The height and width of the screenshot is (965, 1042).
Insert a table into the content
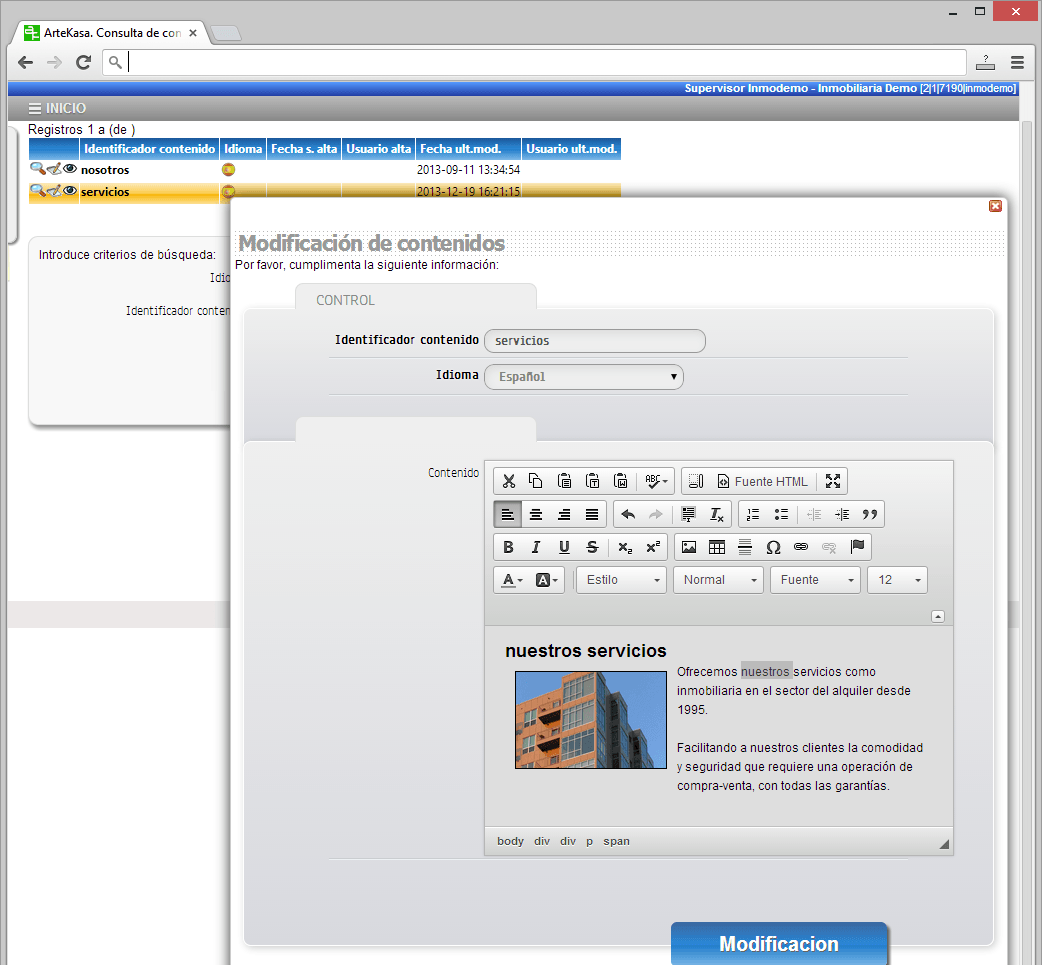[717, 547]
